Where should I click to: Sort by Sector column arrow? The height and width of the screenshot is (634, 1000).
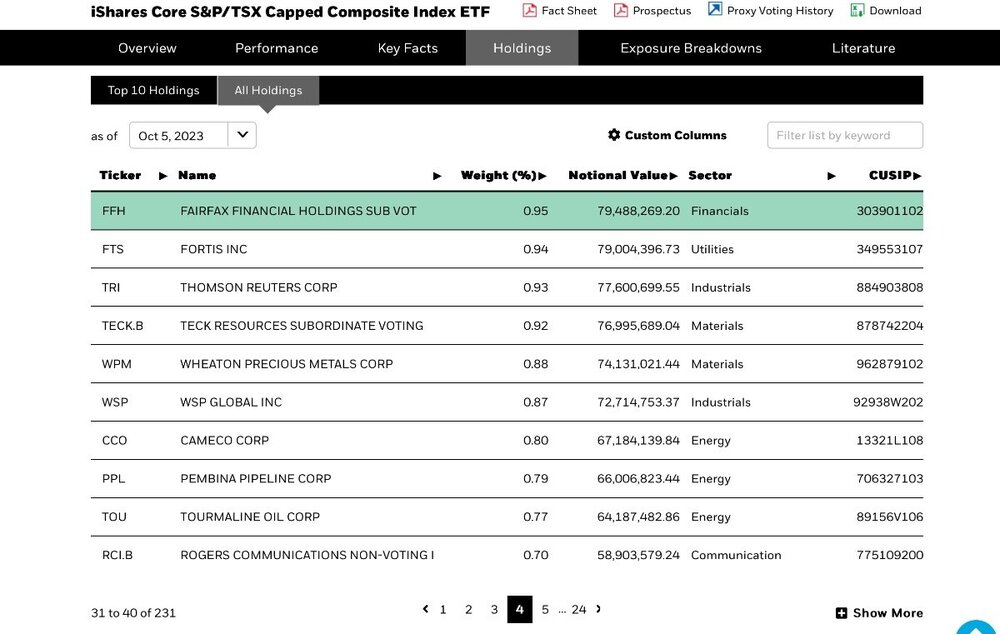click(831, 176)
